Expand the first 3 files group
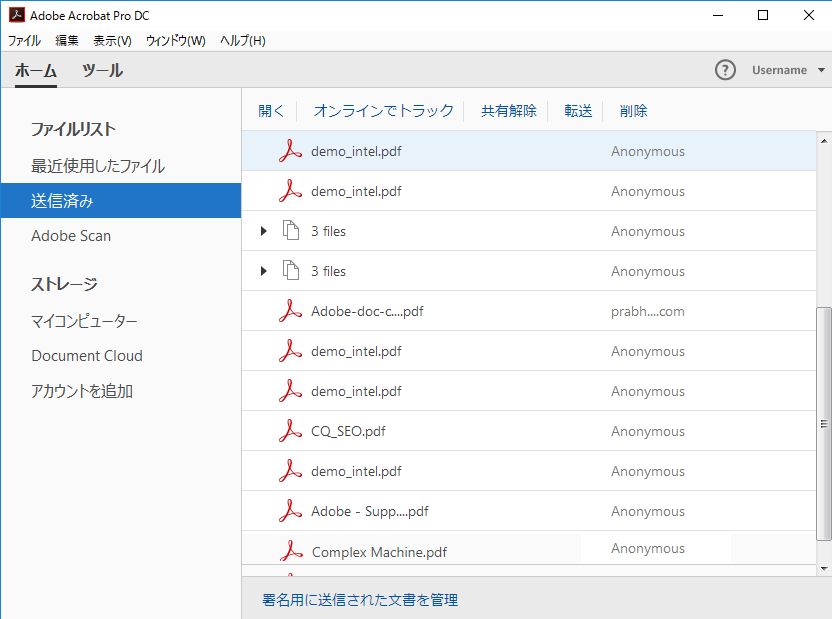The image size is (832, 619). (263, 231)
